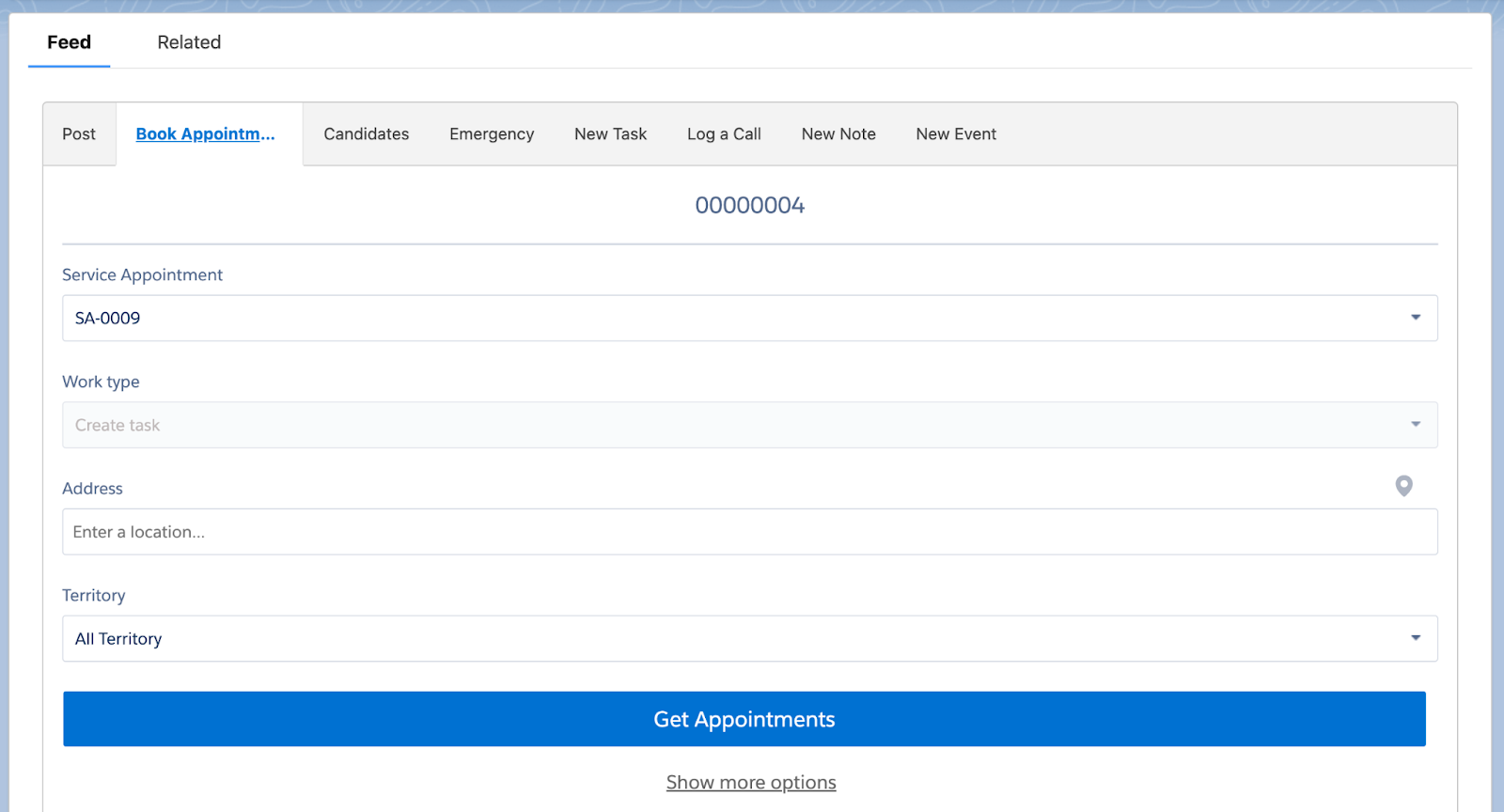Click the map pin location icon

click(1403, 486)
